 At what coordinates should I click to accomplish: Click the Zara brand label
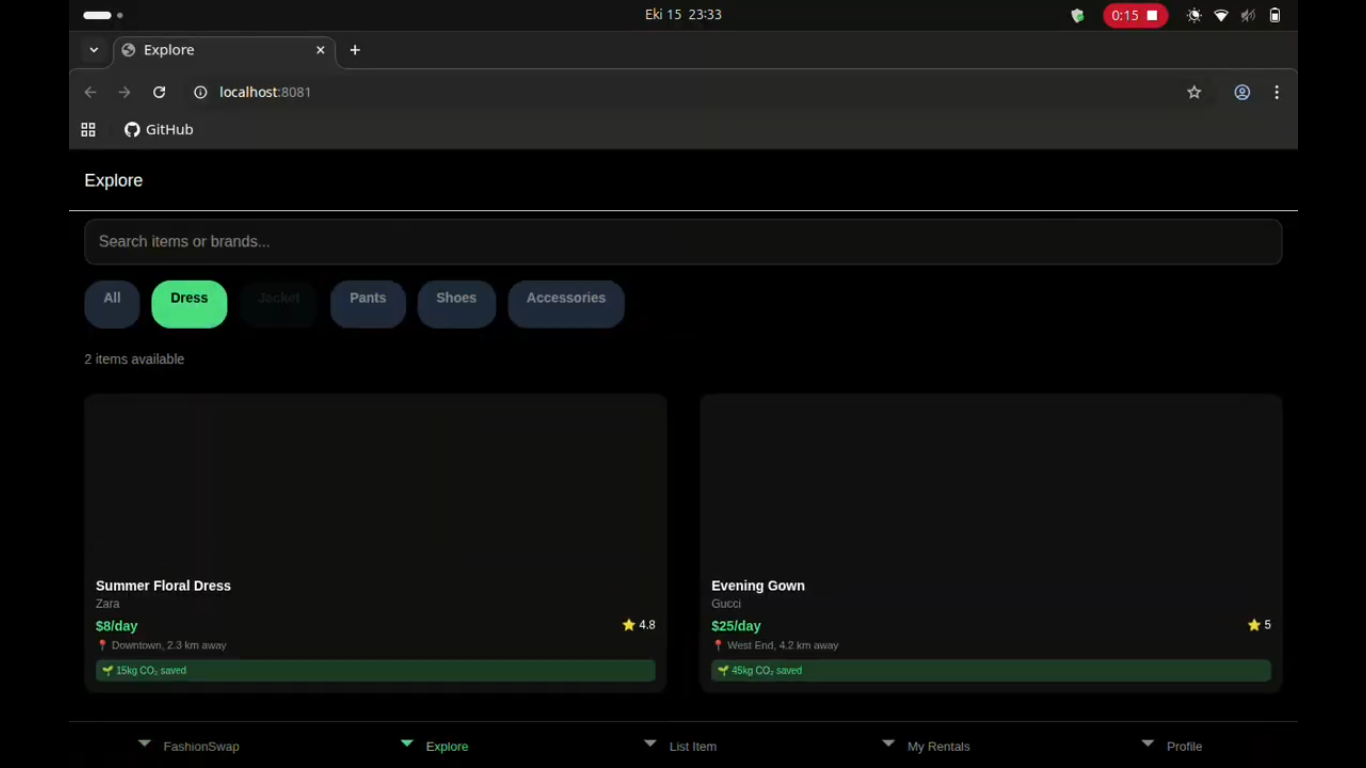click(108, 604)
